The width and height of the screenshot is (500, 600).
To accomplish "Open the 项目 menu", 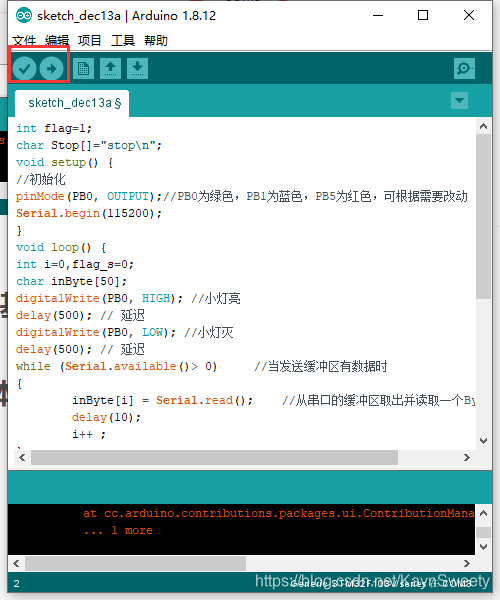I will pyautogui.click(x=90, y=40).
